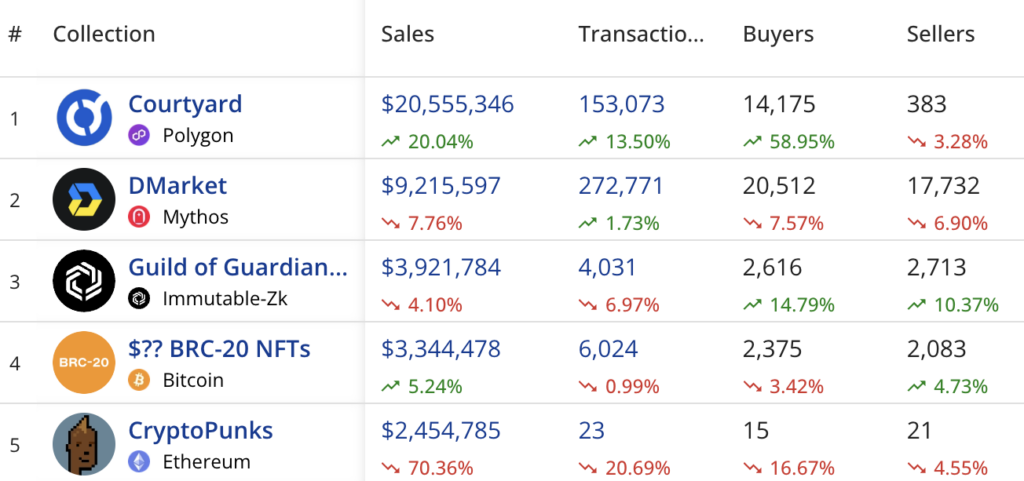Click the orange Bitcoin chain icon

(x=140, y=380)
